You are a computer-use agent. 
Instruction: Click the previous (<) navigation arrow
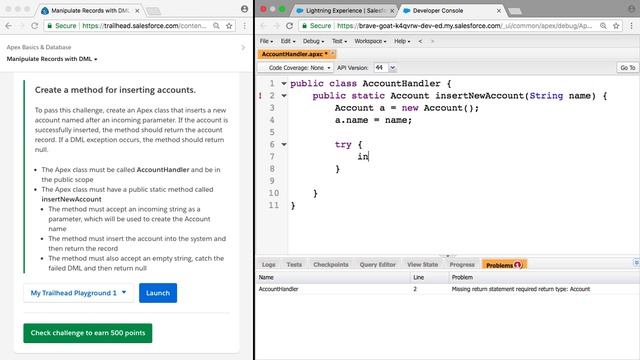click(x=420, y=41)
